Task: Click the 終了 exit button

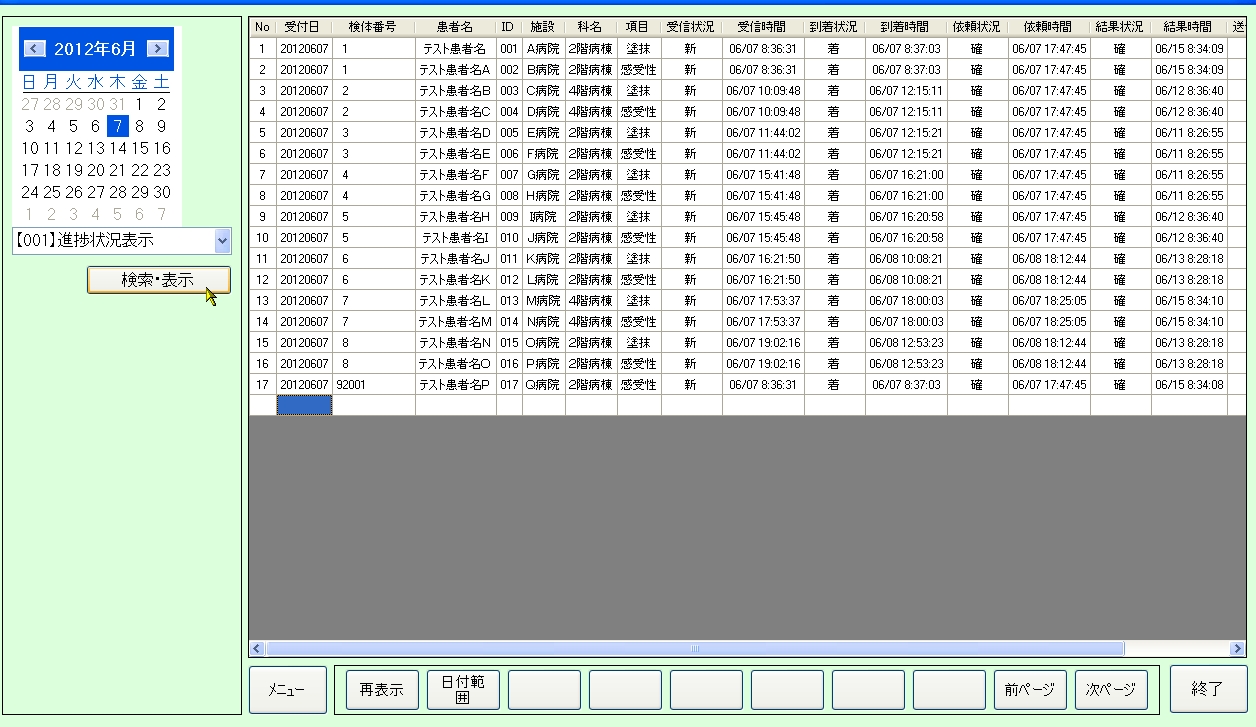Action: [1208, 690]
